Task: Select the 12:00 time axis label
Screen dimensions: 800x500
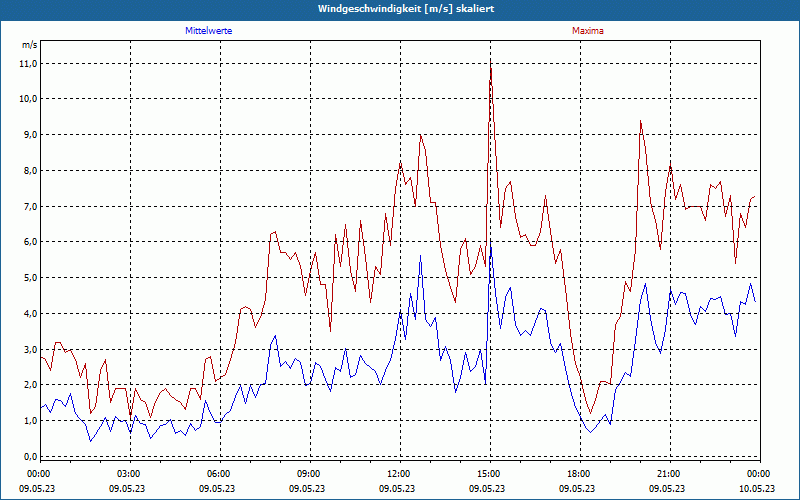Action: click(x=400, y=474)
